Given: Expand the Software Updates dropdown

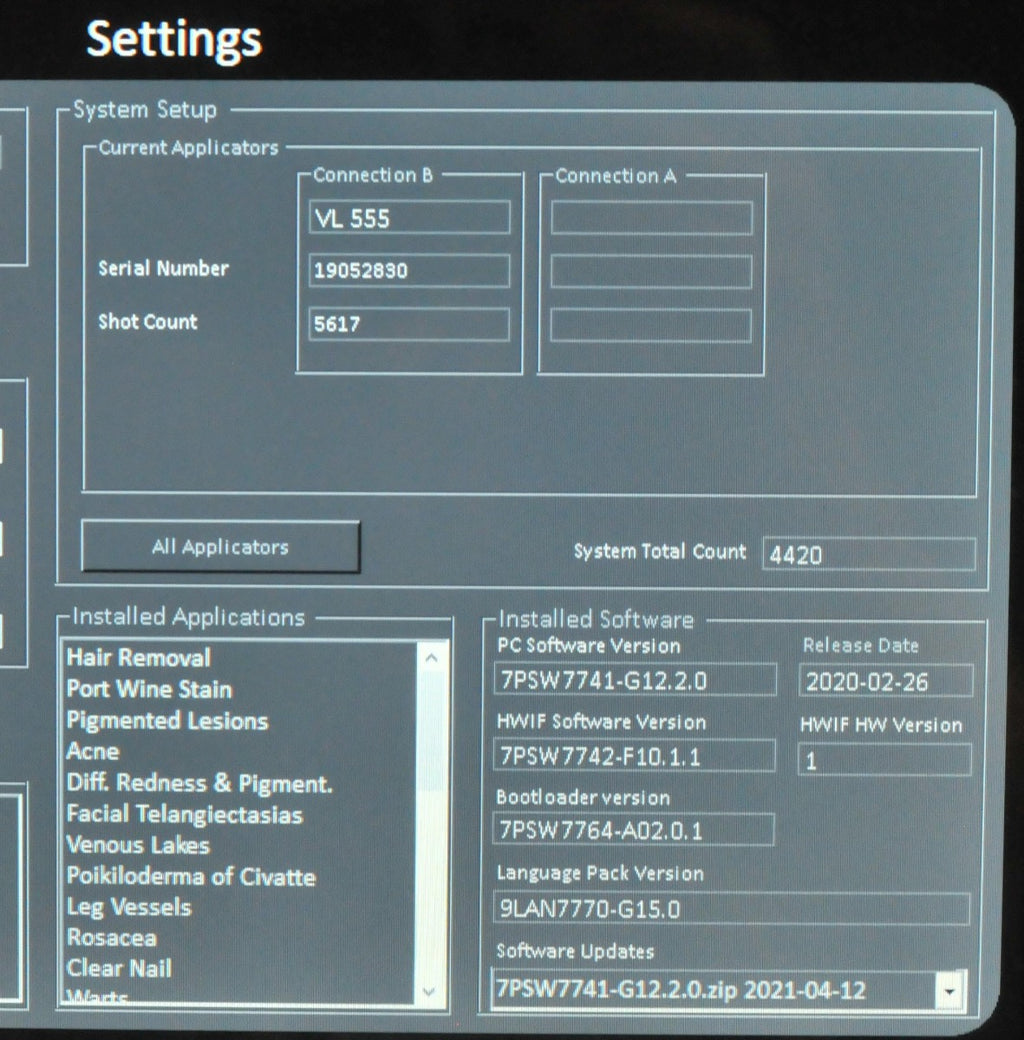Looking at the screenshot, I should (950, 992).
